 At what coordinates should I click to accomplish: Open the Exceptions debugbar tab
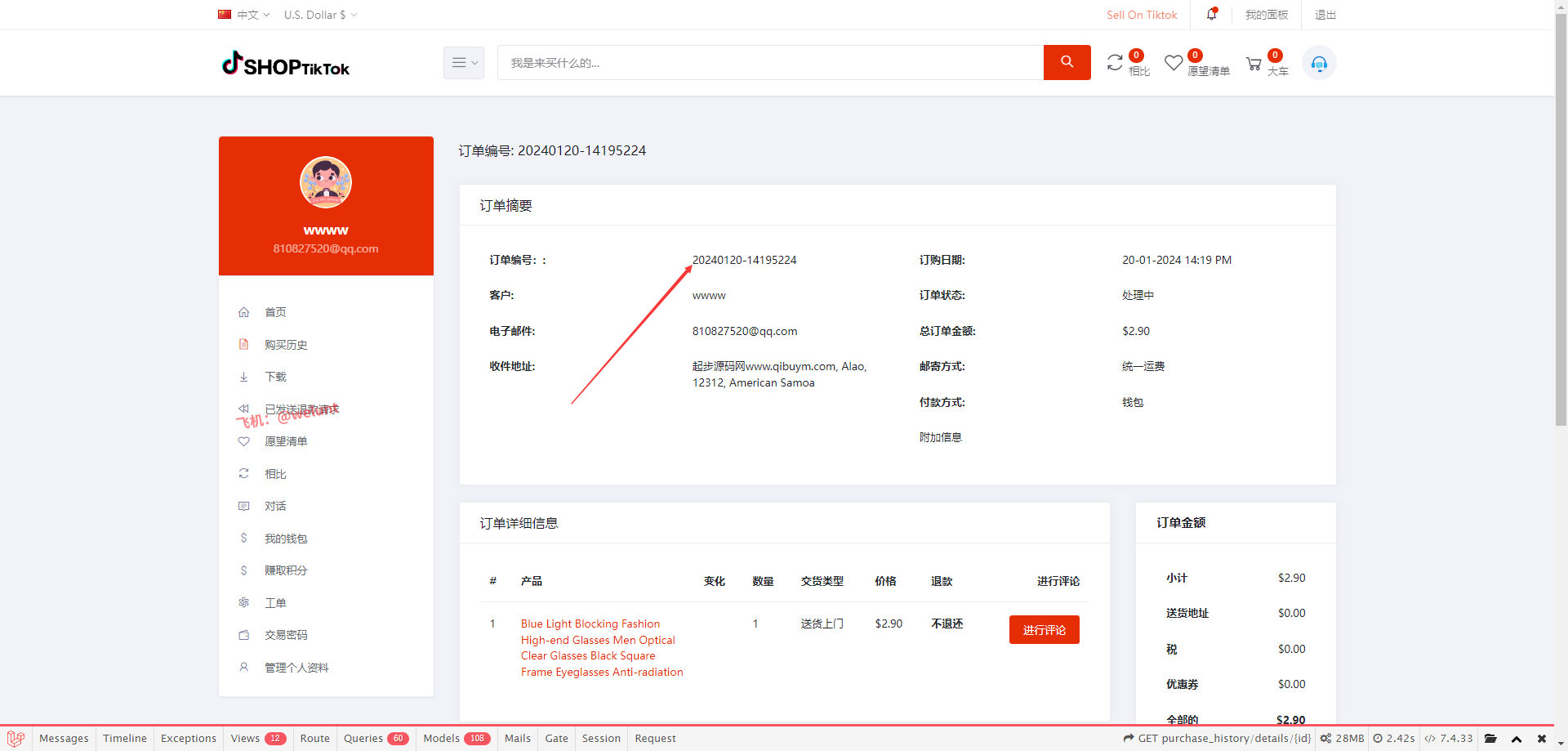coord(189,738)
